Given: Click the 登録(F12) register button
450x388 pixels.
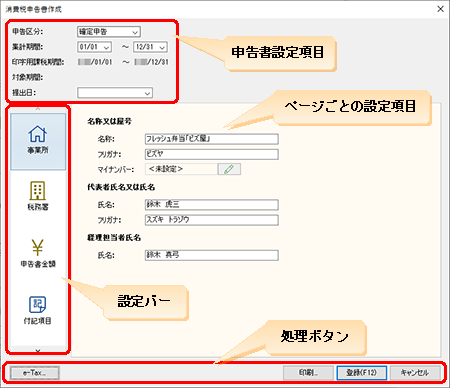Looking at the screenshot, I should 362,373.
